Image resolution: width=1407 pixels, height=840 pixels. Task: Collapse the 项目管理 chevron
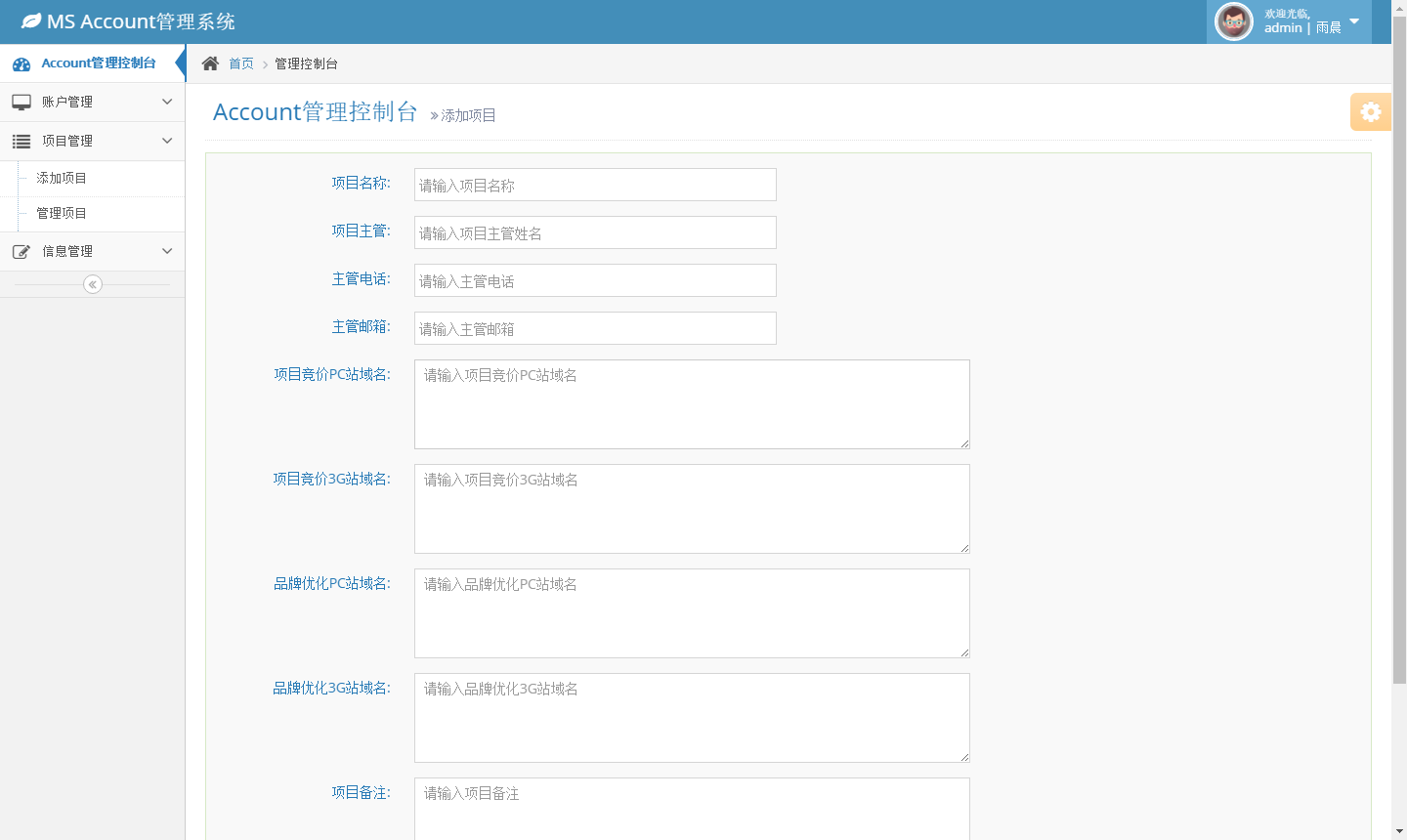tap(167, 141)
